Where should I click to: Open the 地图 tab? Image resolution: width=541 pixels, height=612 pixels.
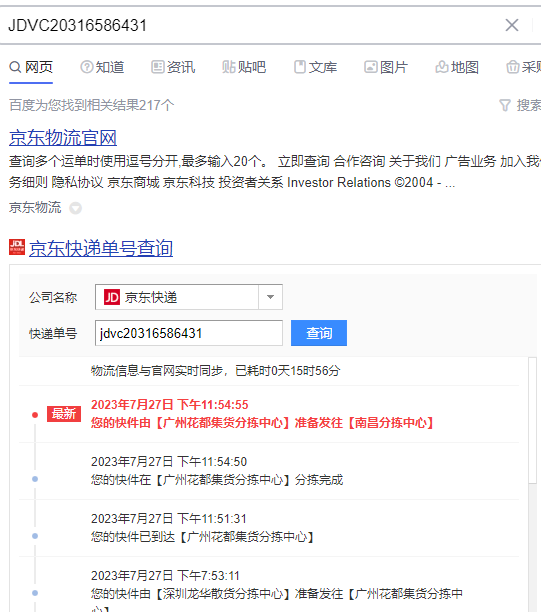[457, 67]
